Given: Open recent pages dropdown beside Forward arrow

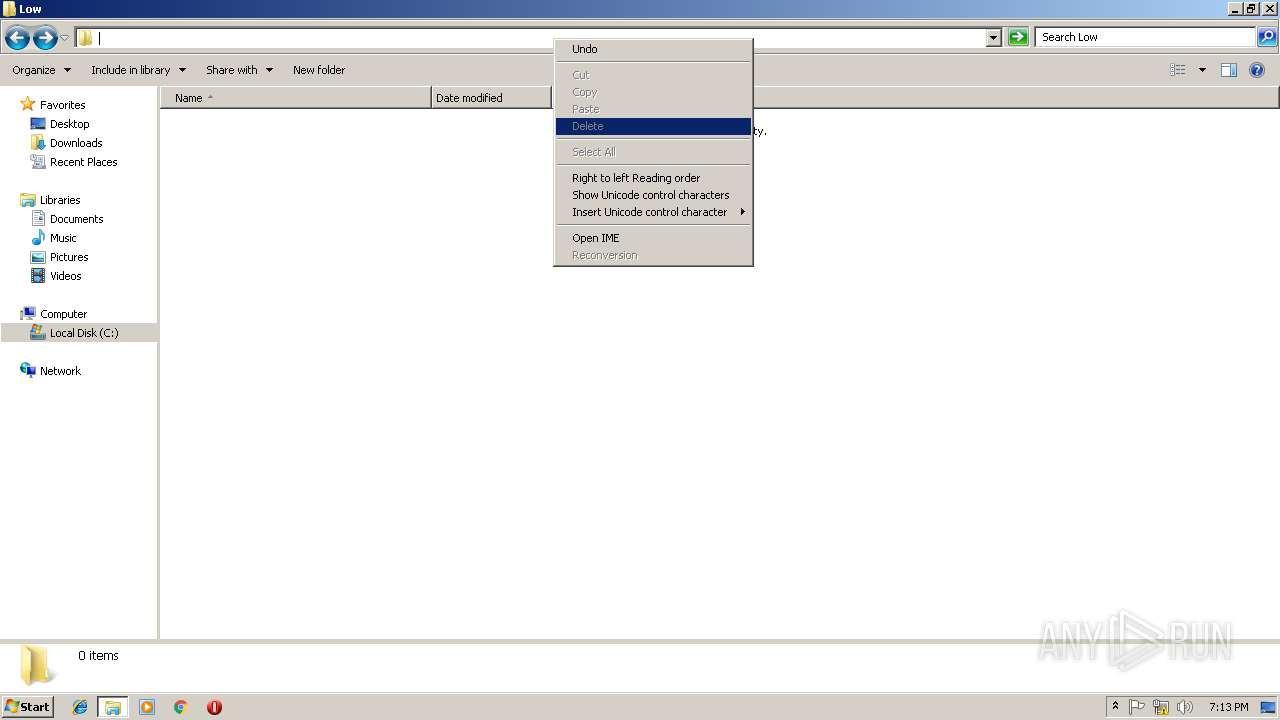Looking at the screenshot, I should 65,38.
